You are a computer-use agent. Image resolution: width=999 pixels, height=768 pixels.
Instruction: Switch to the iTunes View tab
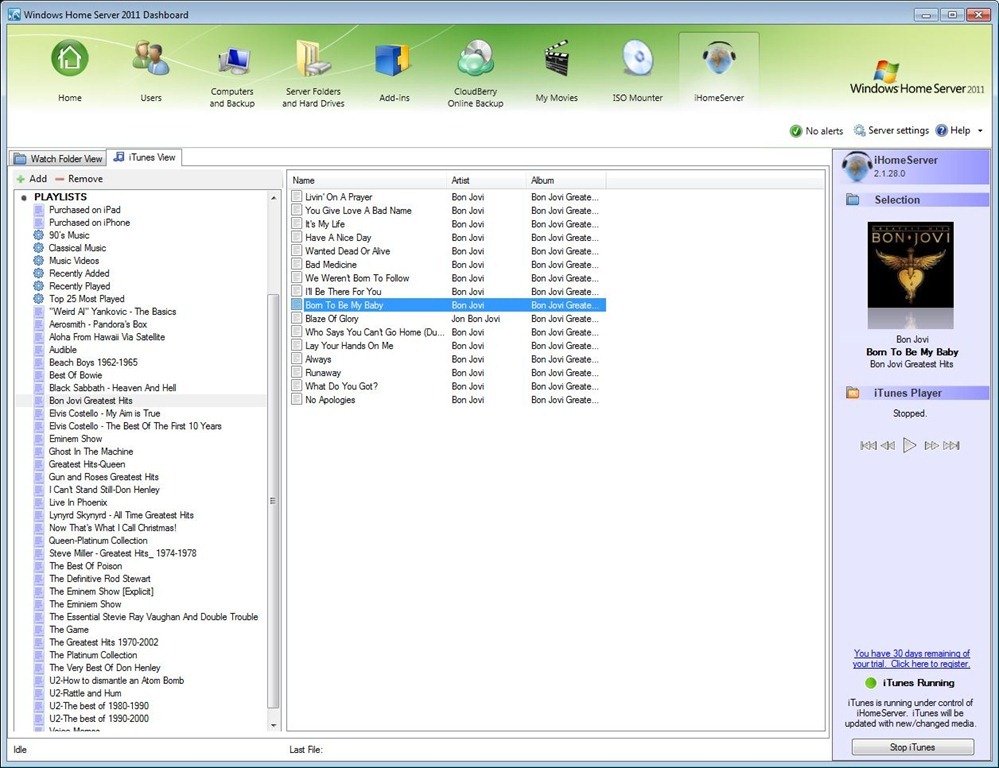145,157
